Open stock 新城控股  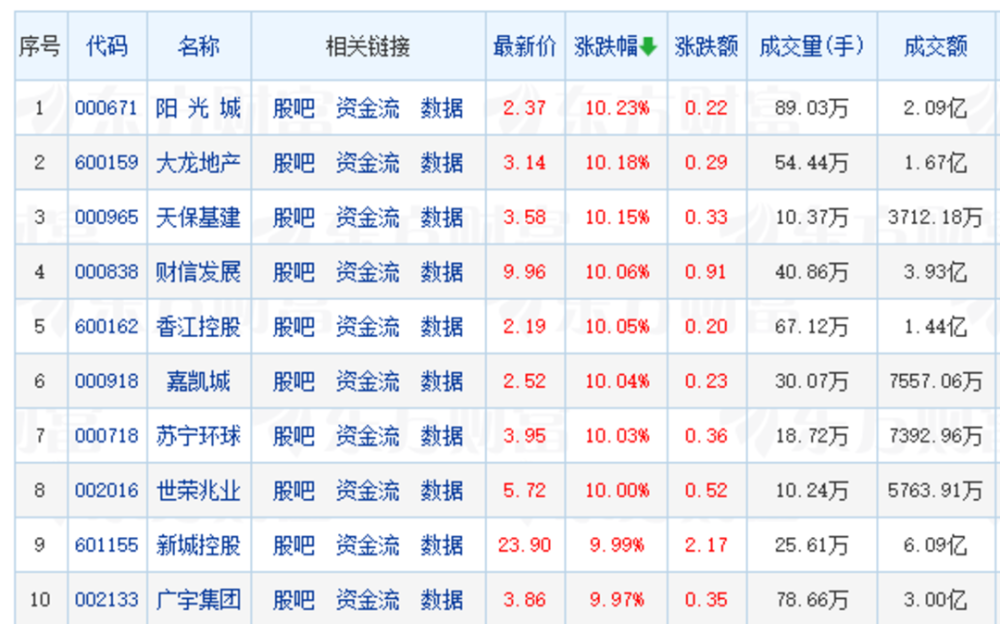198,546
